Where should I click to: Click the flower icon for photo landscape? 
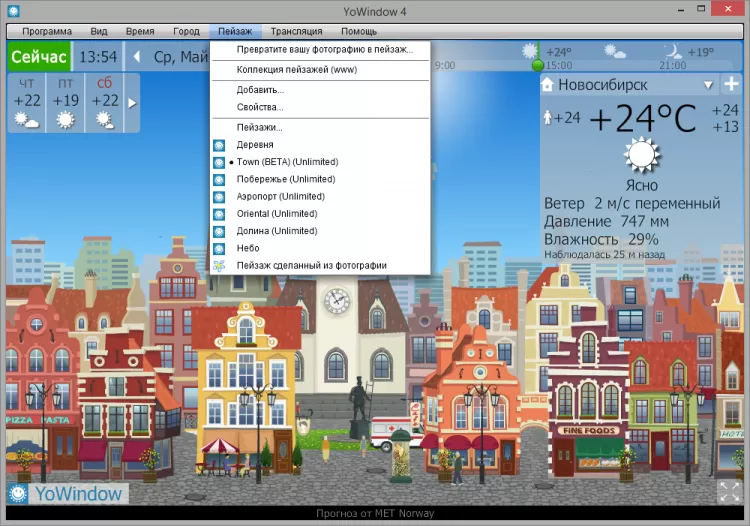point(219,265)
